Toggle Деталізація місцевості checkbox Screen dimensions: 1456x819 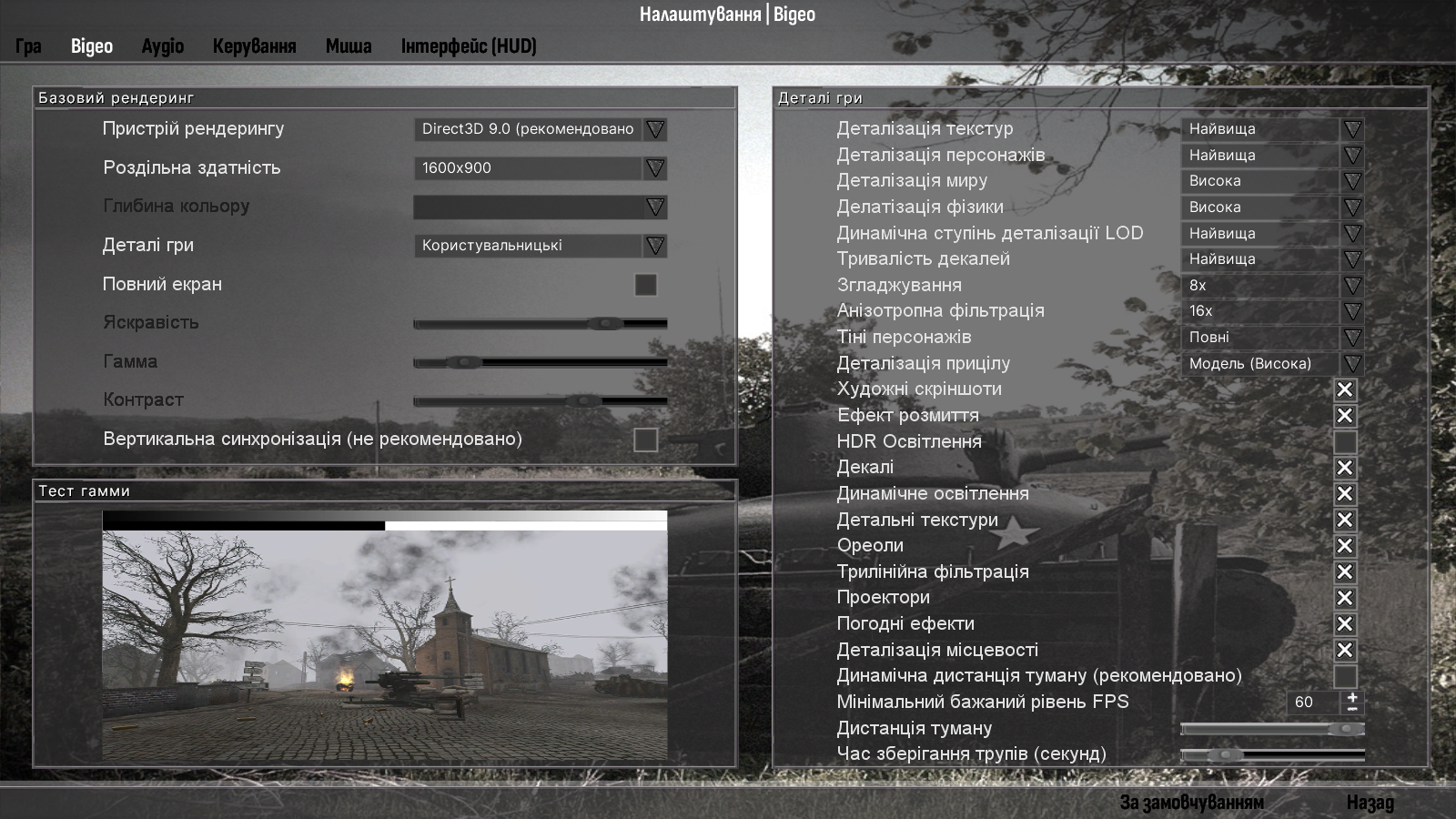click(1345, 651)
